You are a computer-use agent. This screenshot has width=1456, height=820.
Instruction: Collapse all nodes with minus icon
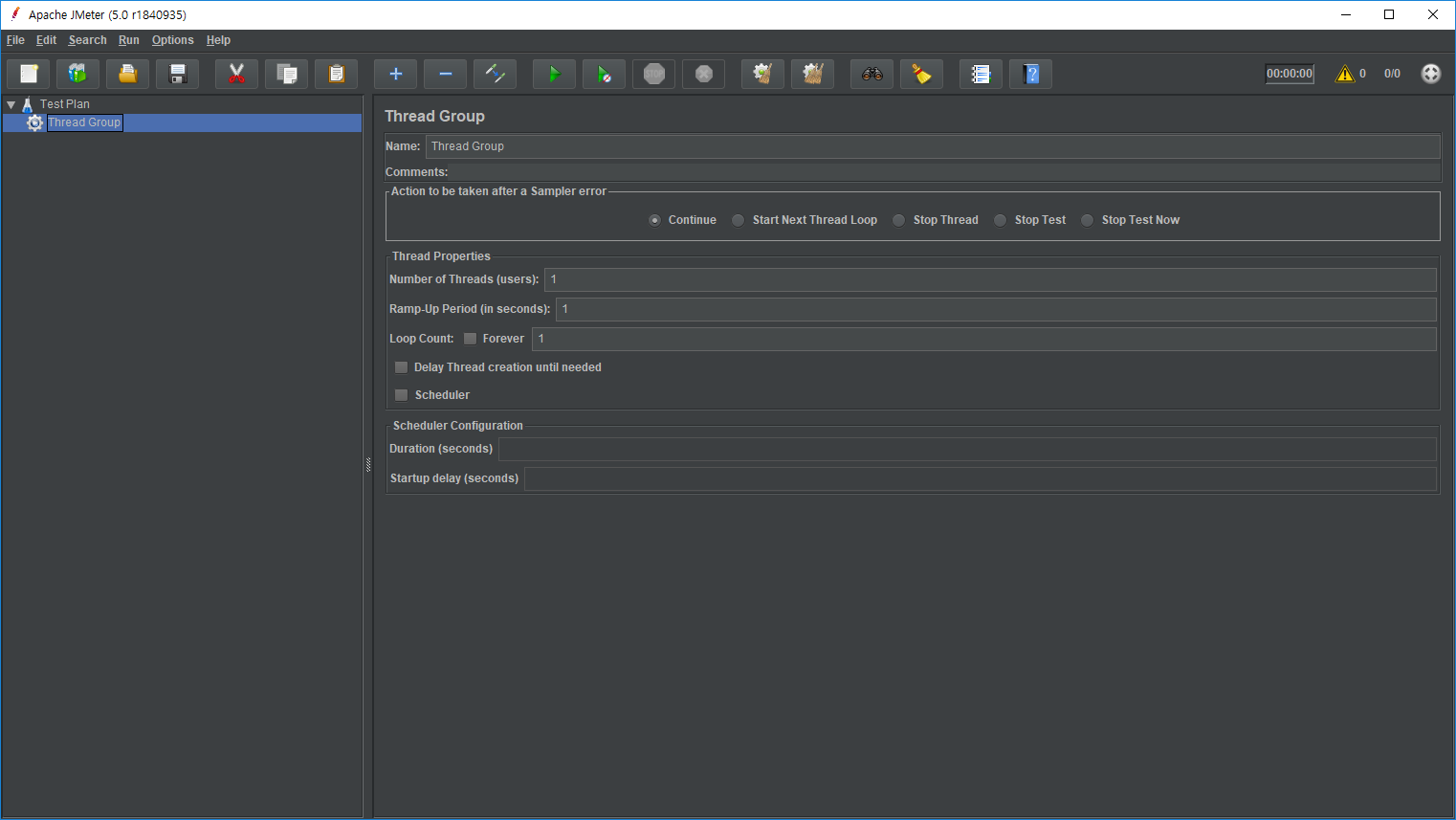445,74
